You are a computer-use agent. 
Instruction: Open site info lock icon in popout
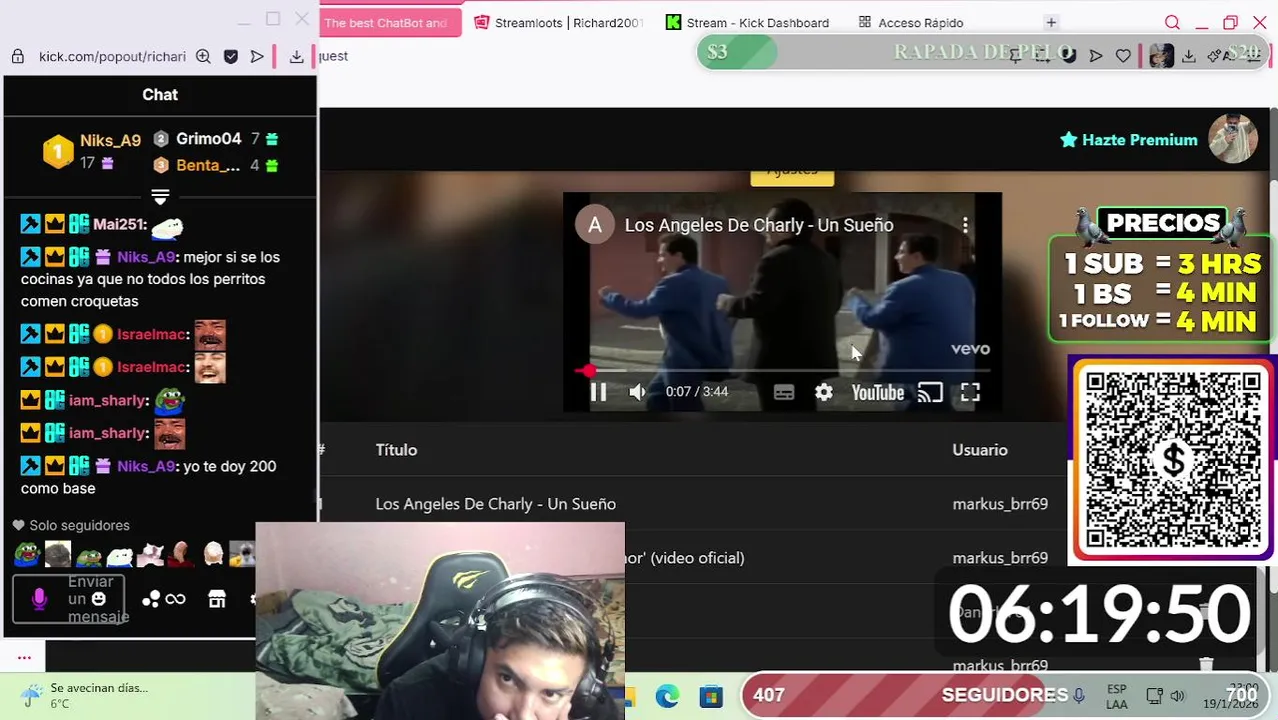click(x=17, y=56)
